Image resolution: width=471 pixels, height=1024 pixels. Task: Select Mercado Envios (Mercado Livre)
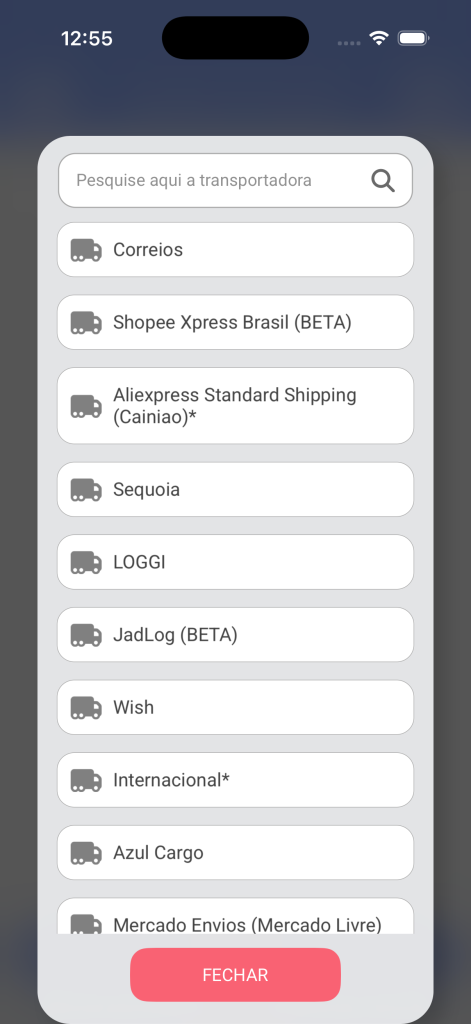[x=235, y=916]
